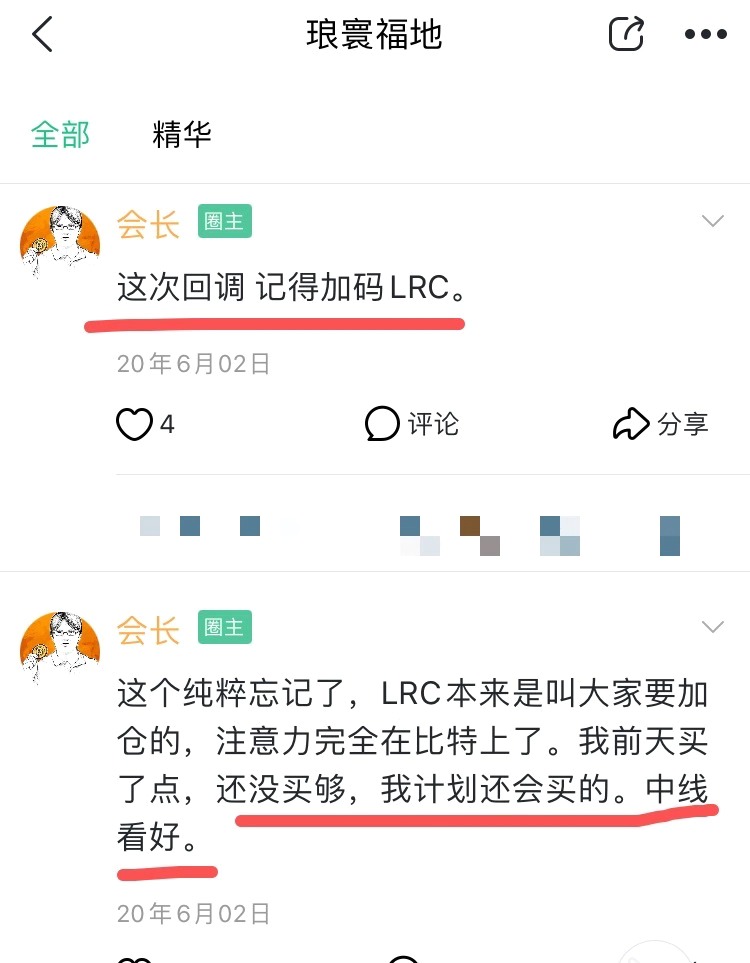Viewport: 750px width, 963px height.
Task: Tap the 圈主 badge on first post
Action: tap(225, 221)
